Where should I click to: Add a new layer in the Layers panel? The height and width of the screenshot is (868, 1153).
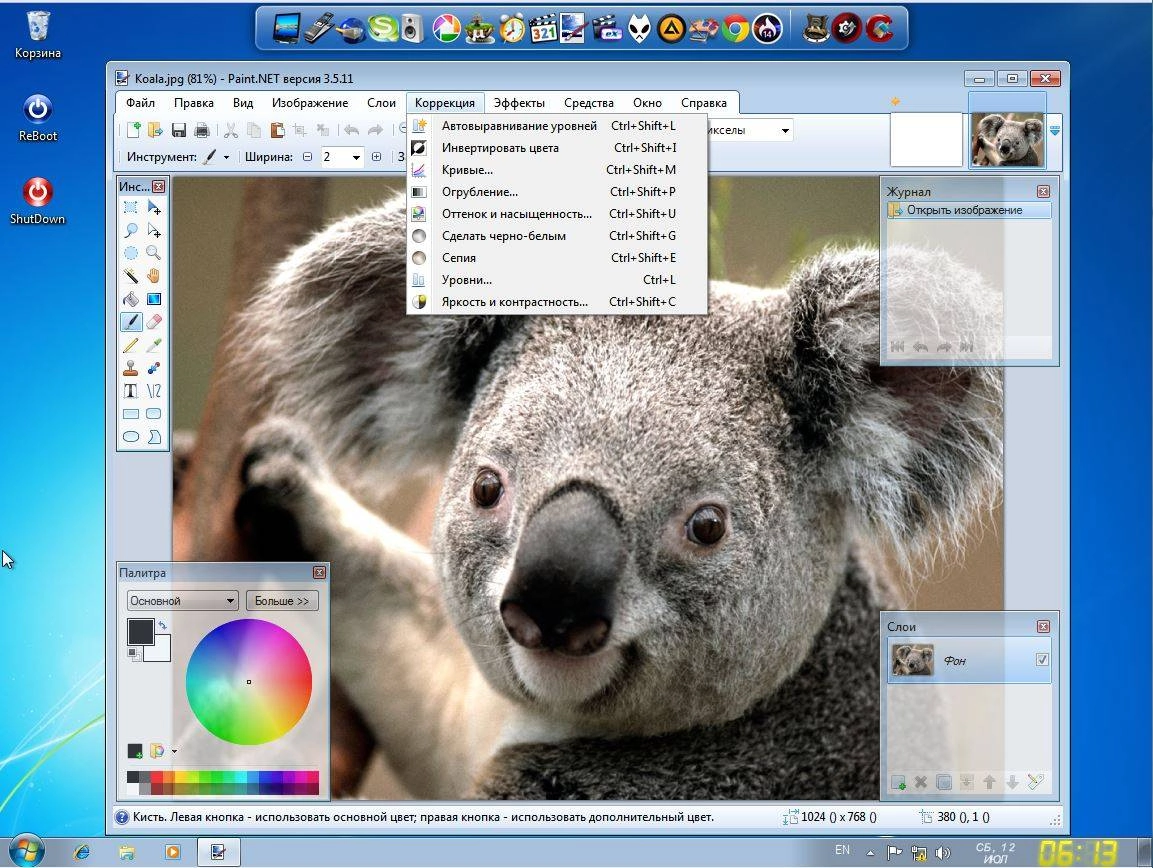click(897, 782)
